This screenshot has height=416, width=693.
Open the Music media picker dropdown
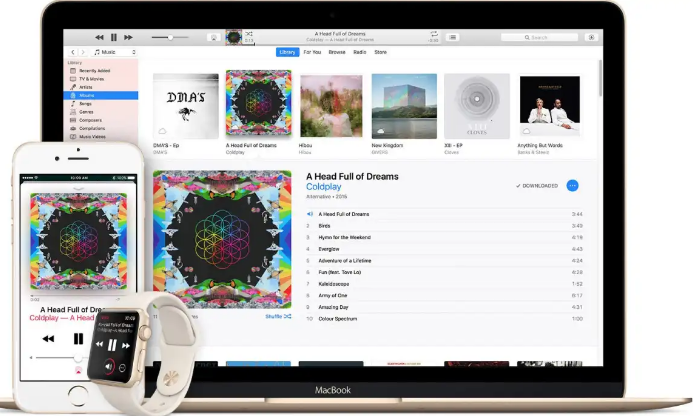coord(114,52)
